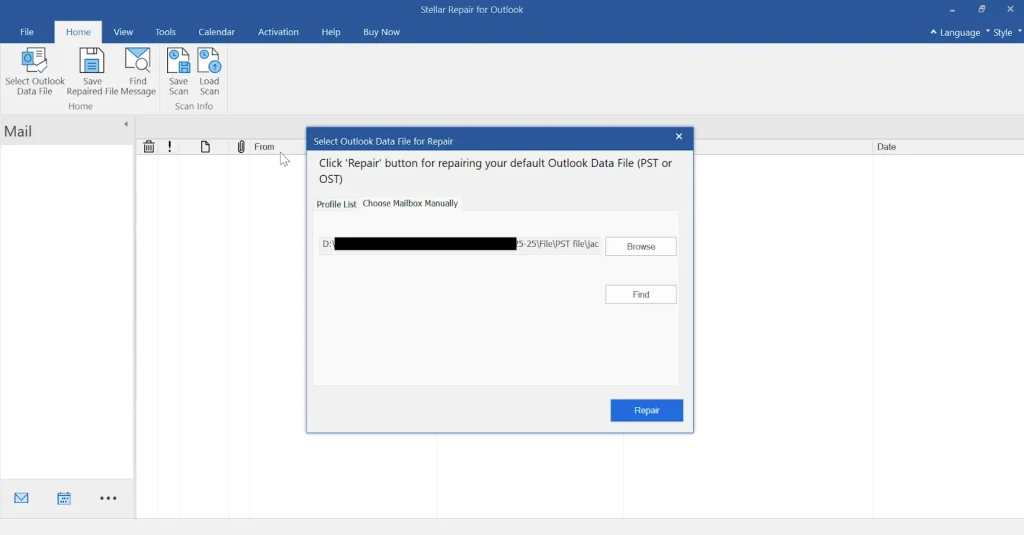1024x535 pixels.
Task: Open the Activation ribbon tab
Action: point(278,32)
